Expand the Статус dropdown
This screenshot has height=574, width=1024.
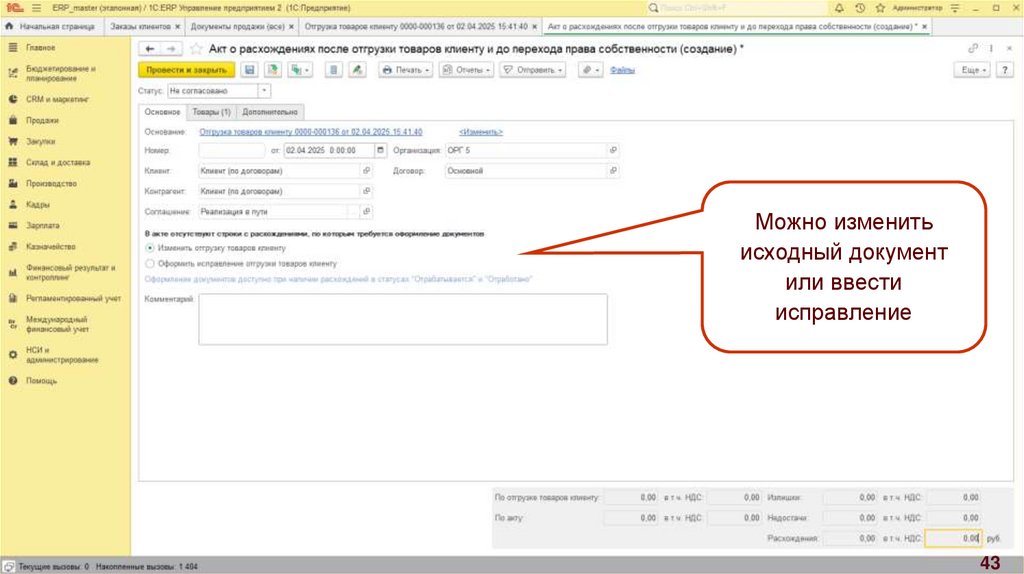click(263, 91)
